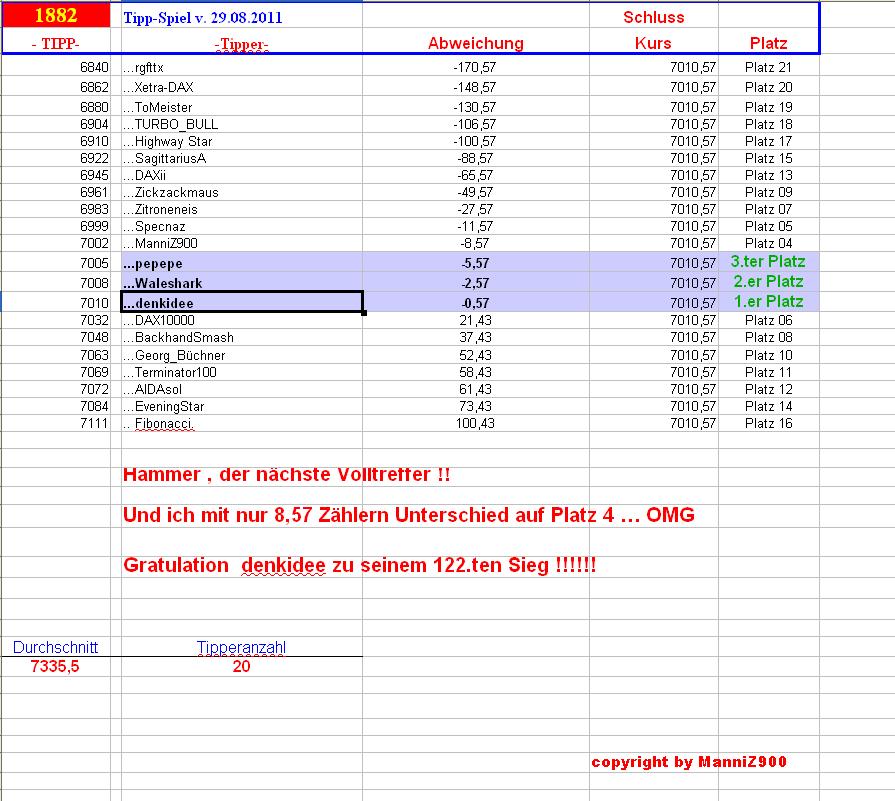Click the 'Abweichung' column header
Image resolution: width=895 pixels, height=801 pixels.
click(x=475, y=43)
